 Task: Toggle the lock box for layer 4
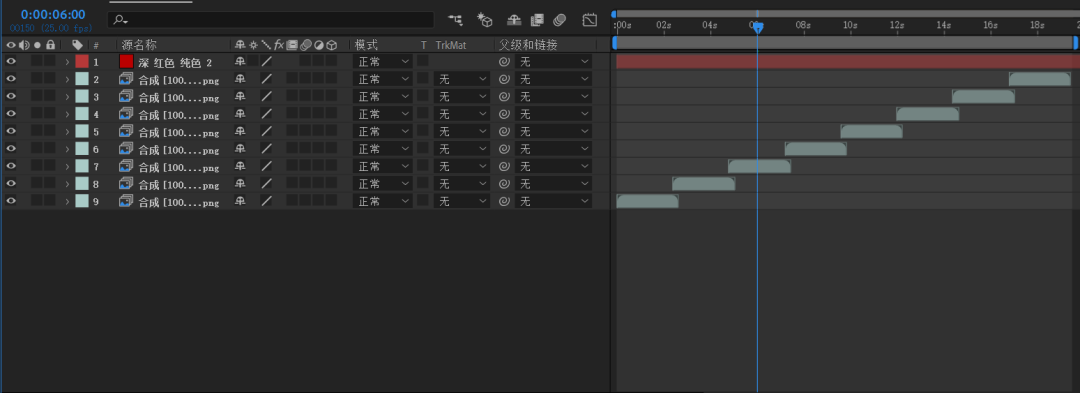[50, 114]
